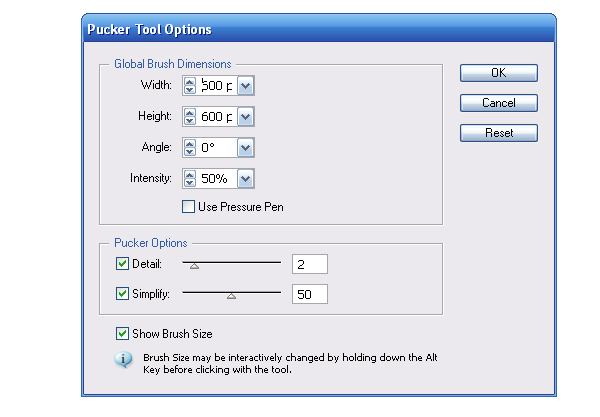Click the Height stepper down arrow
Image resolution: width=600 pixels, height=417 pixels.
[190, 121]
